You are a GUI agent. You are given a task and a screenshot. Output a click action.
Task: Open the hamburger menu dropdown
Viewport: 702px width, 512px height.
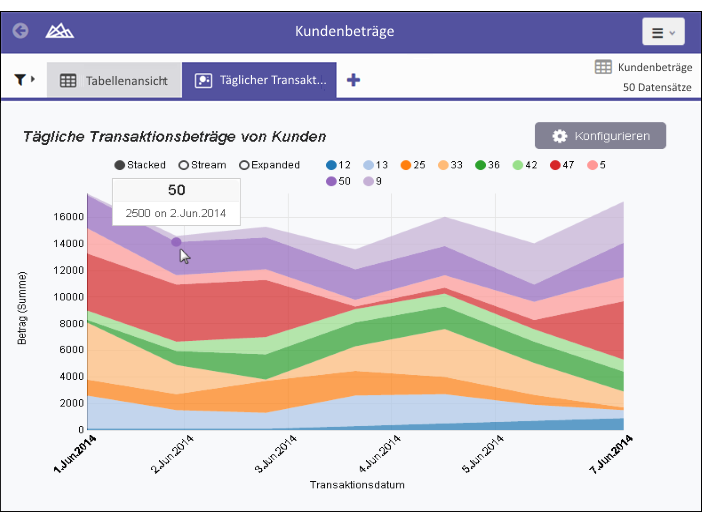[663, 32]
